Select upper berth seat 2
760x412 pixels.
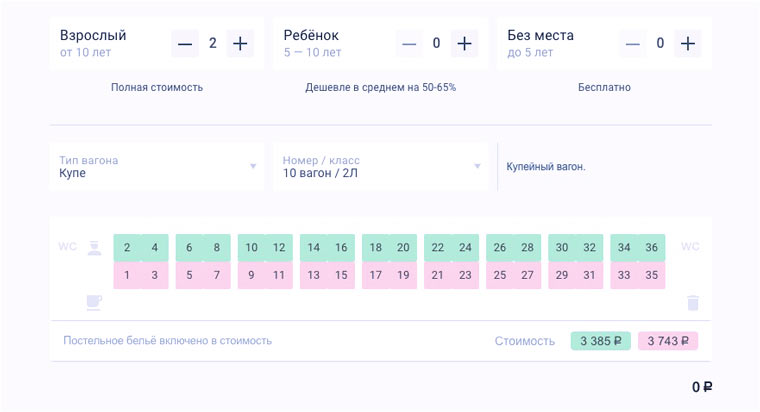coord(127,248)
